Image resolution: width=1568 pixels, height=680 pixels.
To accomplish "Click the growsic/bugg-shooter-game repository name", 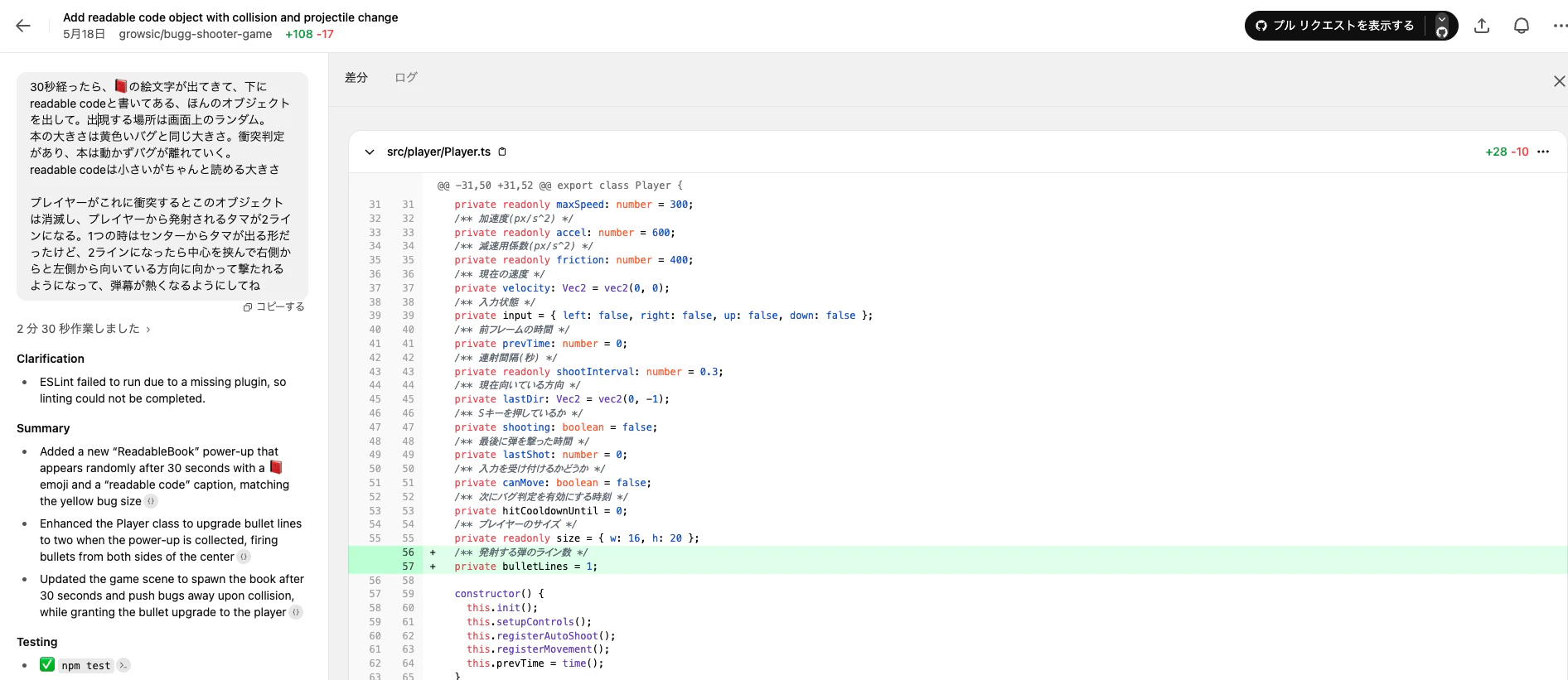I will (196, 34).
